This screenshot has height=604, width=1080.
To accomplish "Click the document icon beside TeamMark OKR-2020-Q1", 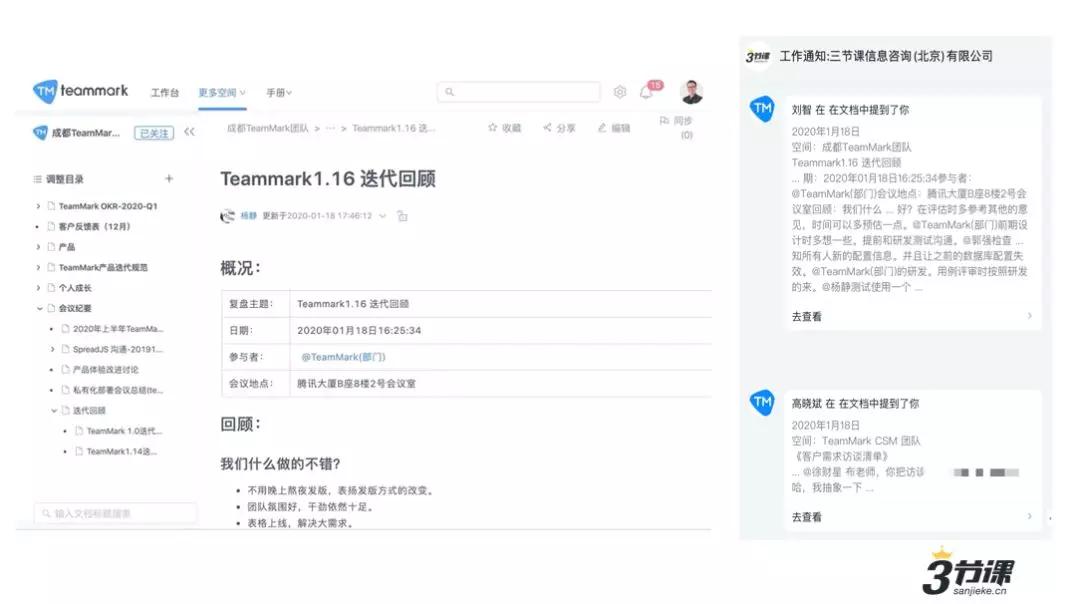I will pos(51,206).
